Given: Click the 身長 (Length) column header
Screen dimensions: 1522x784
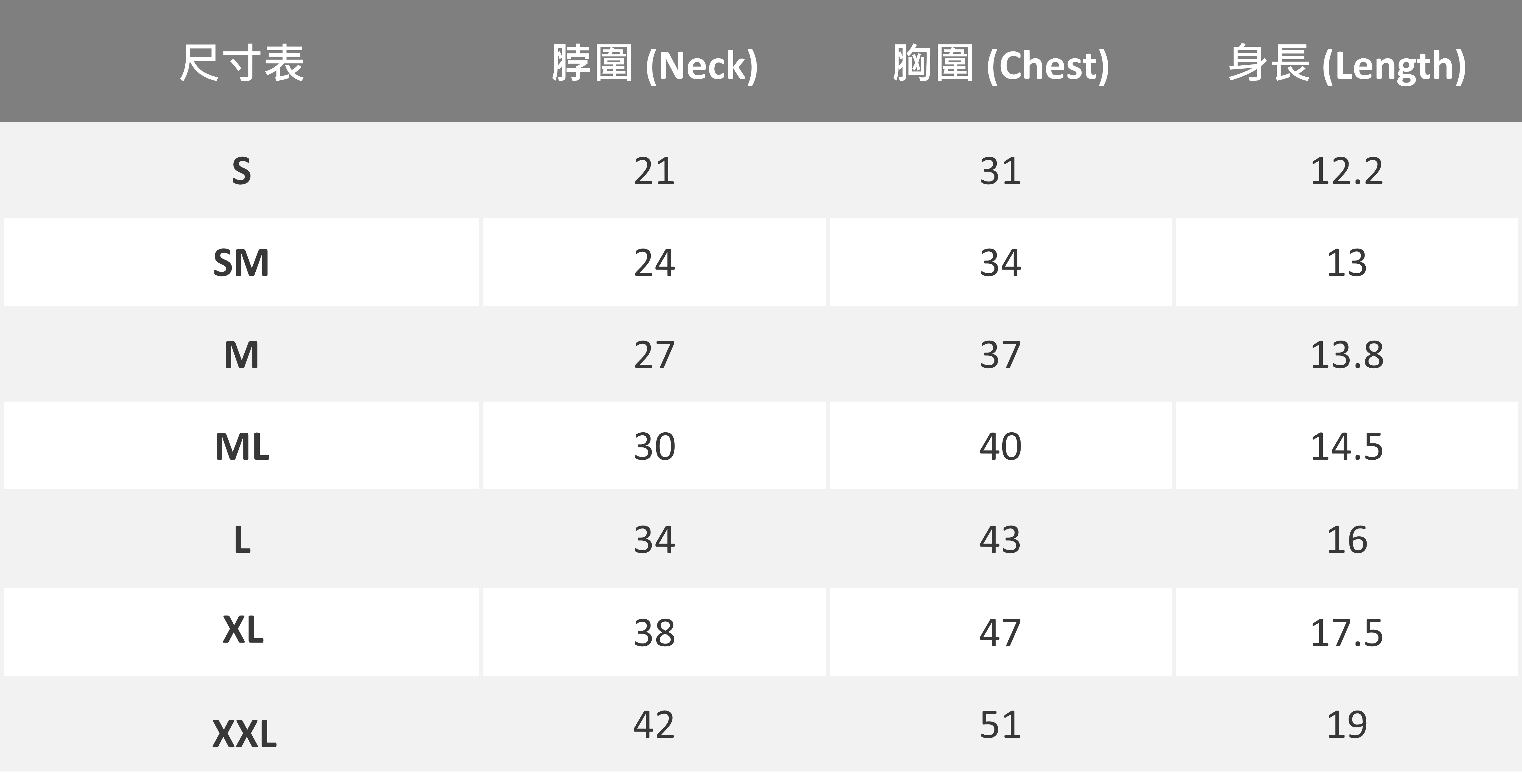Looking at the screenshot, I should 1347,63.
